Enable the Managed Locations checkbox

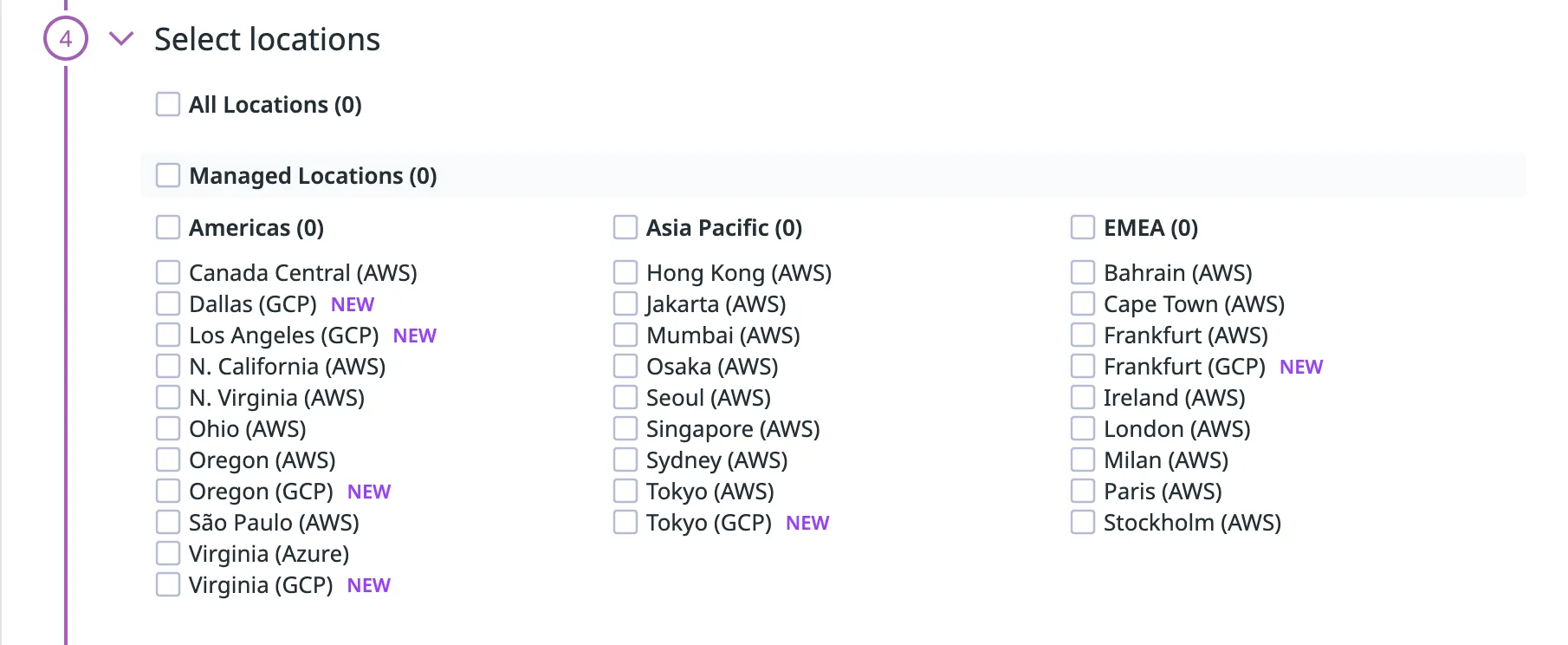click(168, 176)
